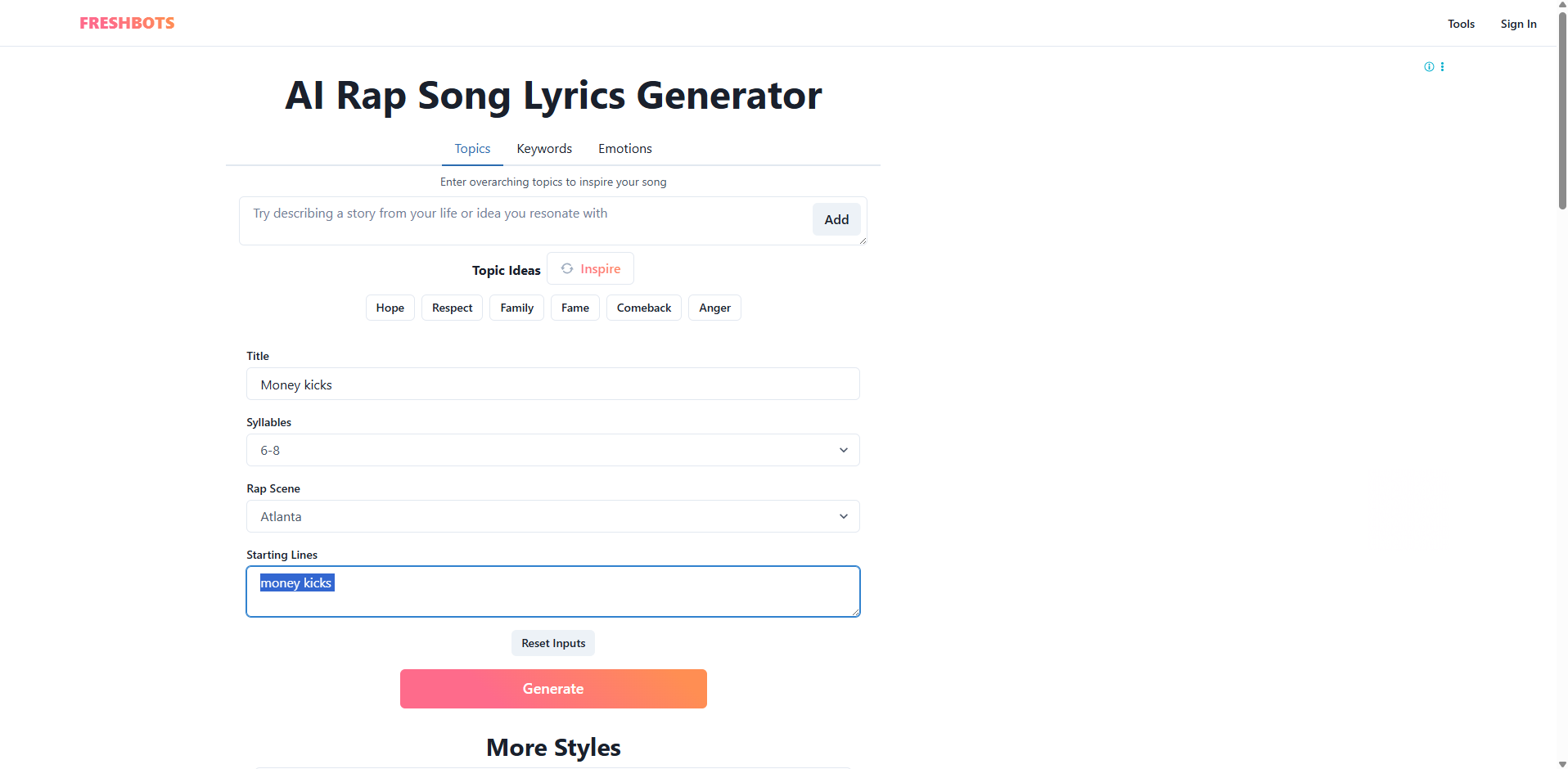1568x769 pixels.
Task: Click inside the Title input field
Action: point(552,384)
